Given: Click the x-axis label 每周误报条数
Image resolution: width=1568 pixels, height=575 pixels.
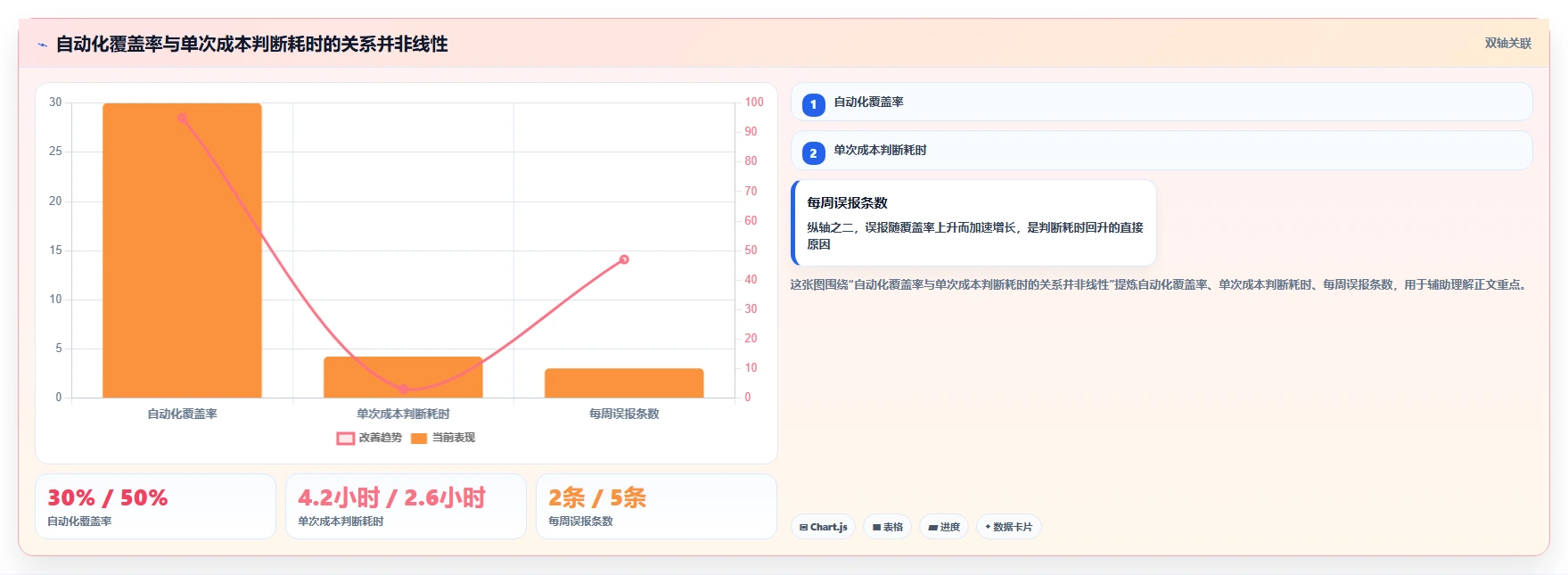Looking at the screenshot, I should [624, 414].
